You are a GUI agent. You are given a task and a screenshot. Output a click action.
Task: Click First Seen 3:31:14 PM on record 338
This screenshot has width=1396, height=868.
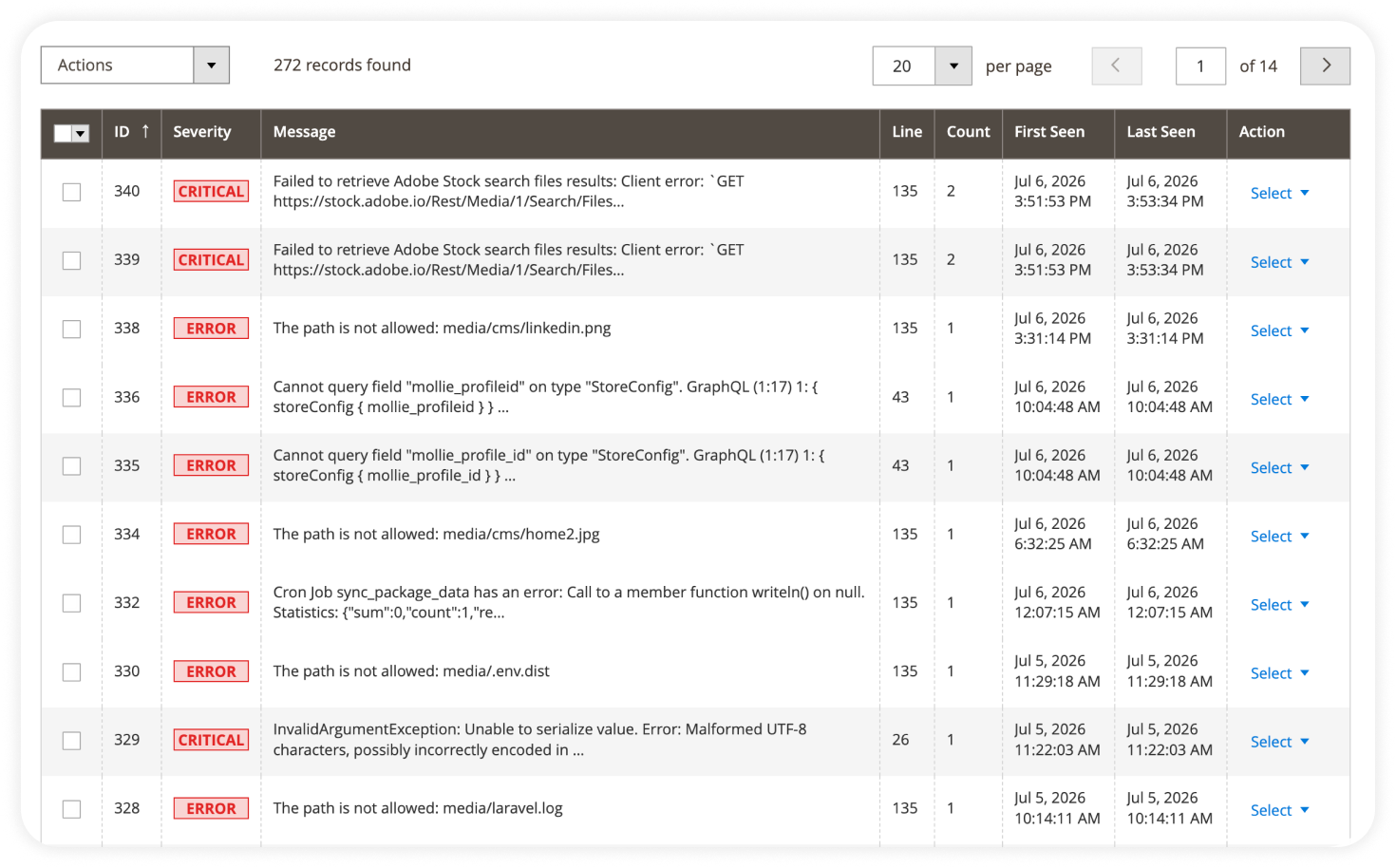point(1052,338)
